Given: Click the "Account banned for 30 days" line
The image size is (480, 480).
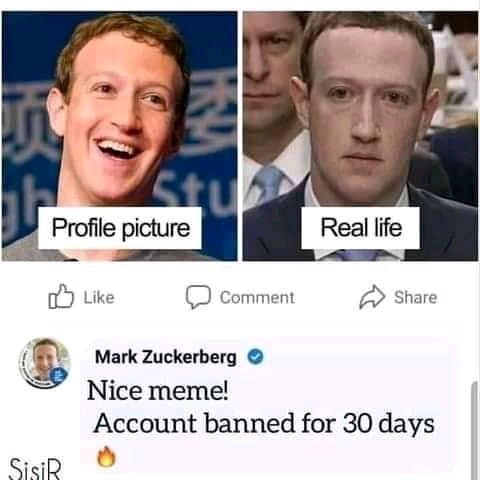Looking at the screenshot, I should tap(264, 424).
